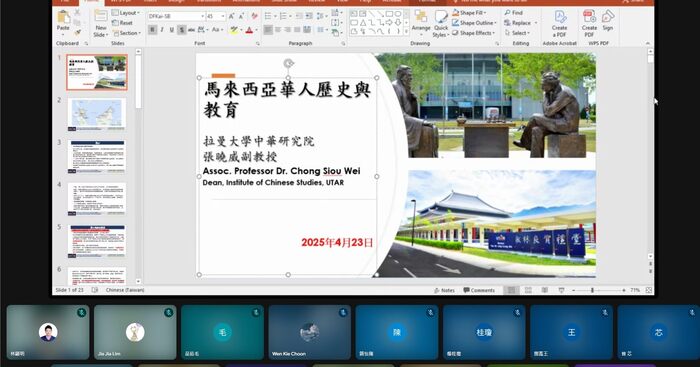Select the rectangle shape in shapes gallery

click(389, 14)
